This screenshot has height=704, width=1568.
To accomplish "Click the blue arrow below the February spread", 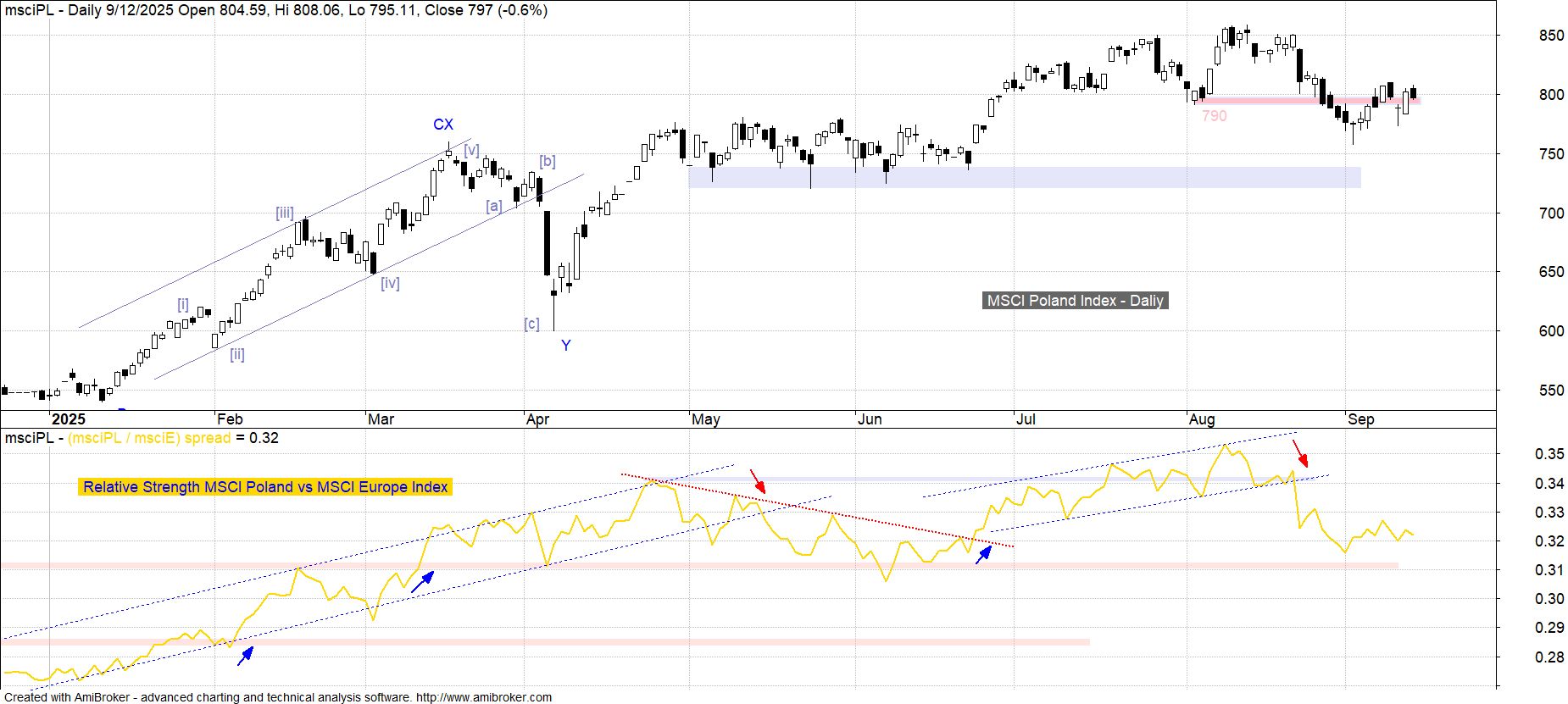I will 245,656.
